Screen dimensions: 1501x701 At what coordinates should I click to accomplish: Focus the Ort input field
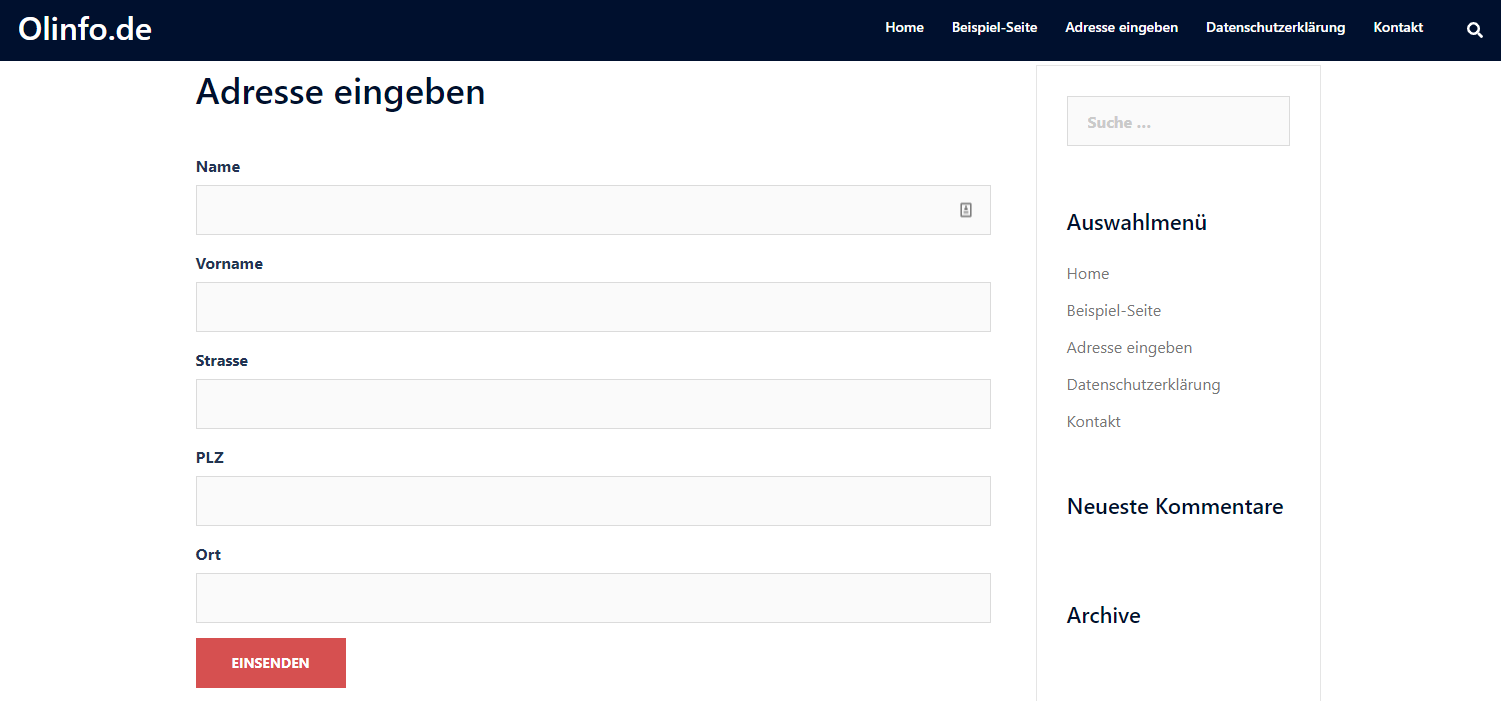click(593, 598)
